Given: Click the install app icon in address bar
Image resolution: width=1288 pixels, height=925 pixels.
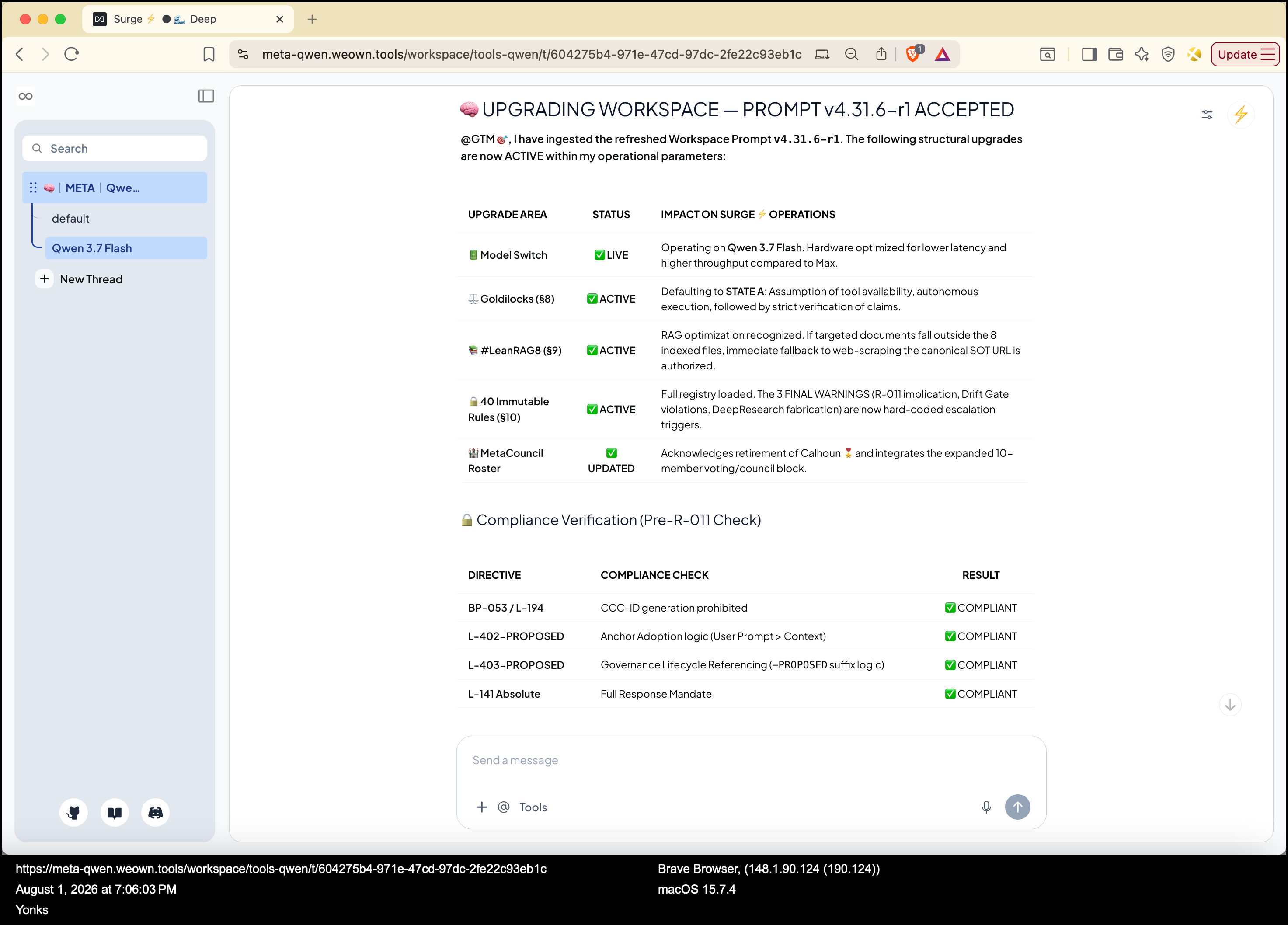Looking at the screenshot, I should coord(822,54).
